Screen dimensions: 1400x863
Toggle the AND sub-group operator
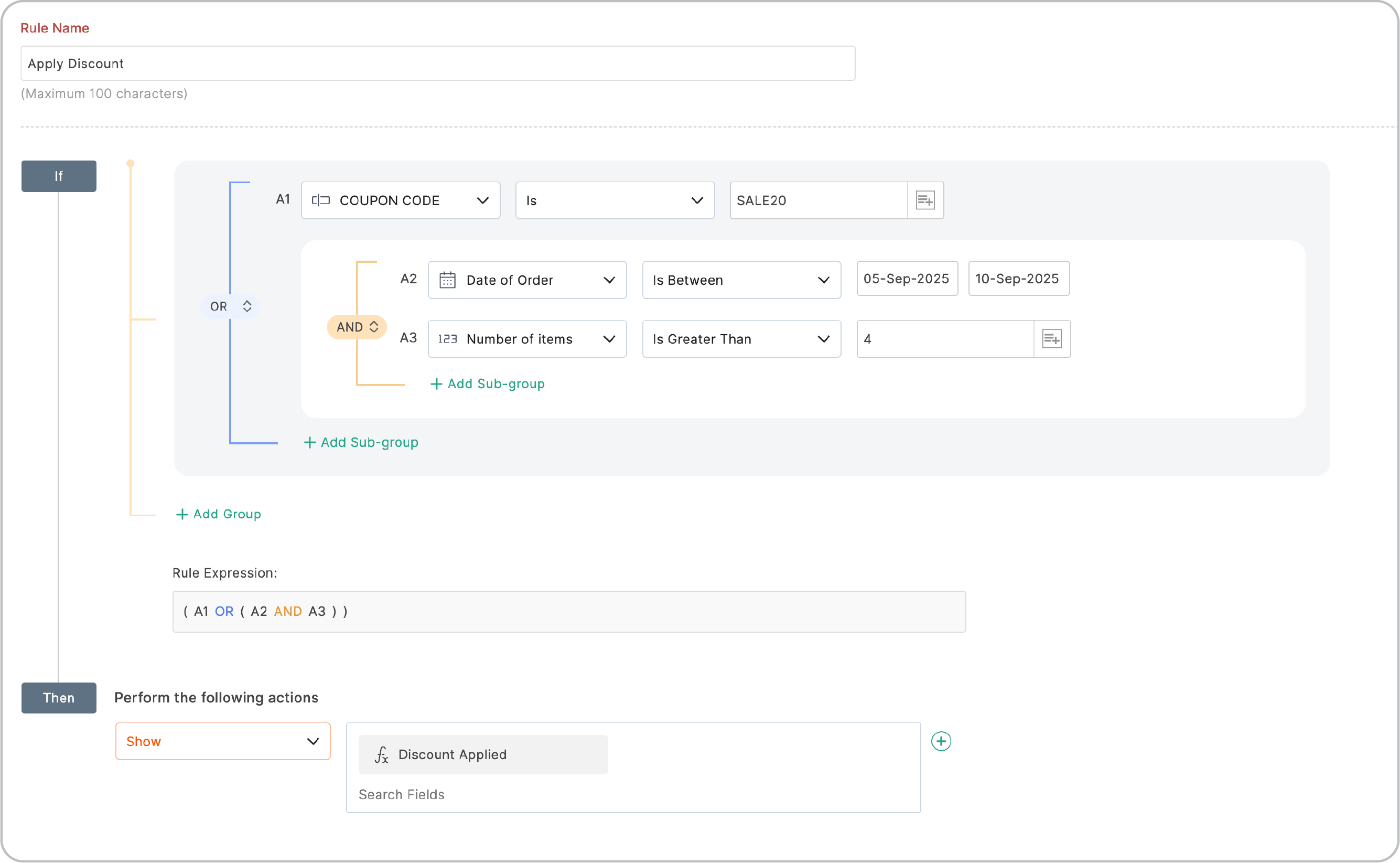coord(357,327)
